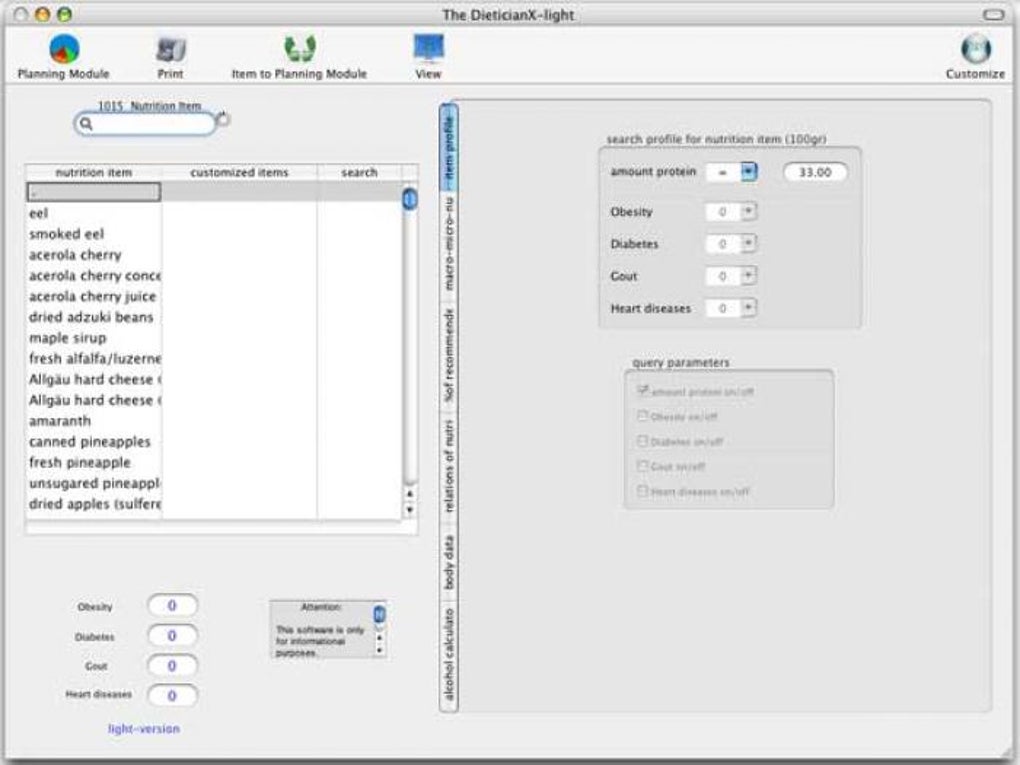
Task: Click the list scroll up arrow
Action: 410,494
